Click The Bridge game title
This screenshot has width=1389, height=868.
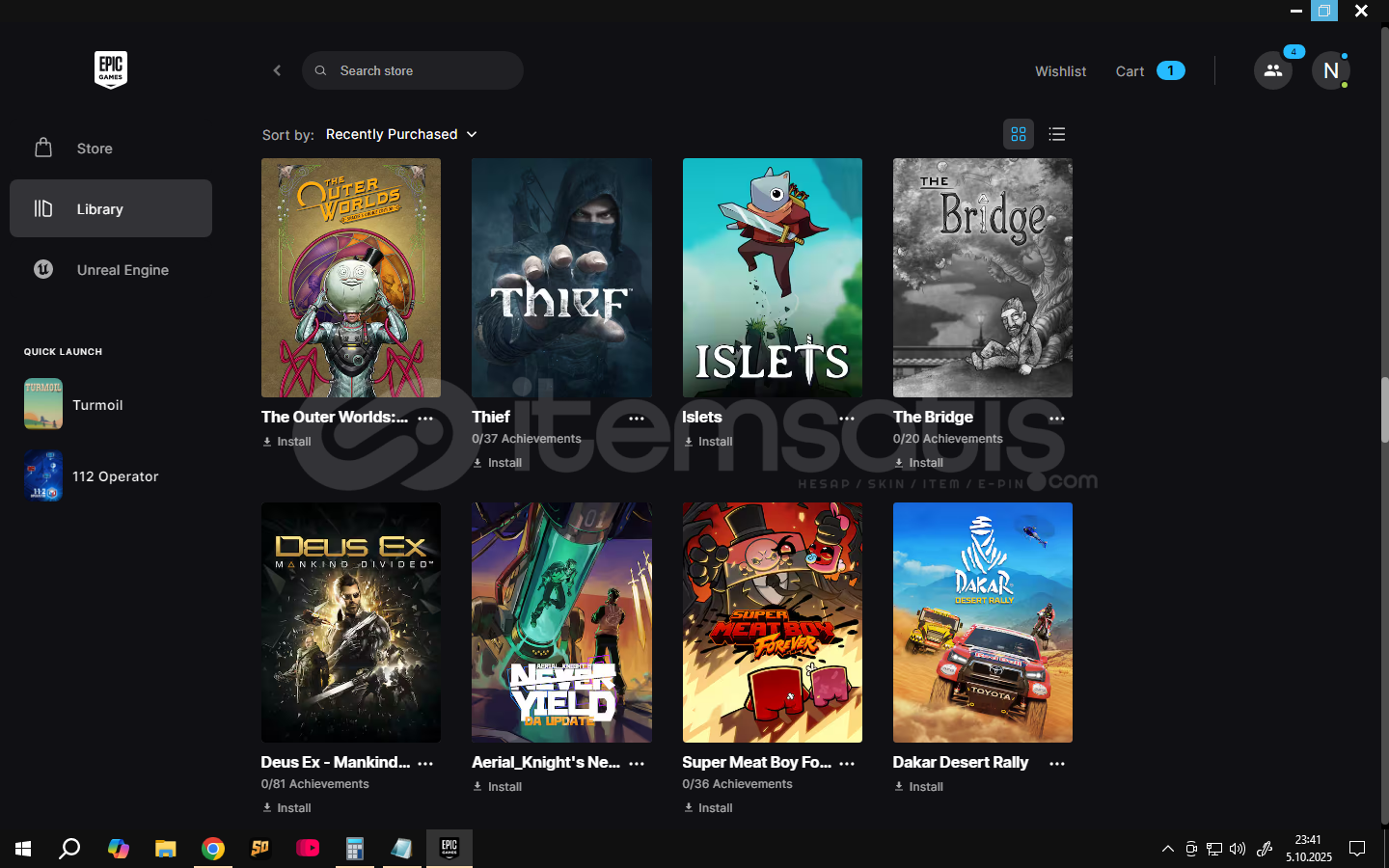pos(933,417)
